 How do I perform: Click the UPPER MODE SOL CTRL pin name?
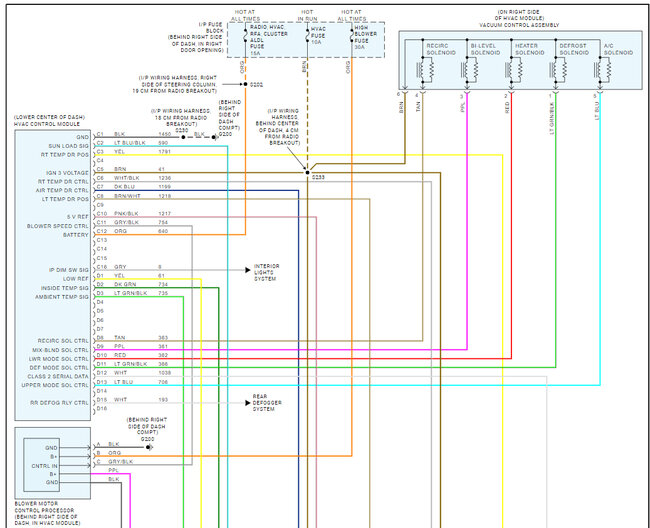click(55, 385)
